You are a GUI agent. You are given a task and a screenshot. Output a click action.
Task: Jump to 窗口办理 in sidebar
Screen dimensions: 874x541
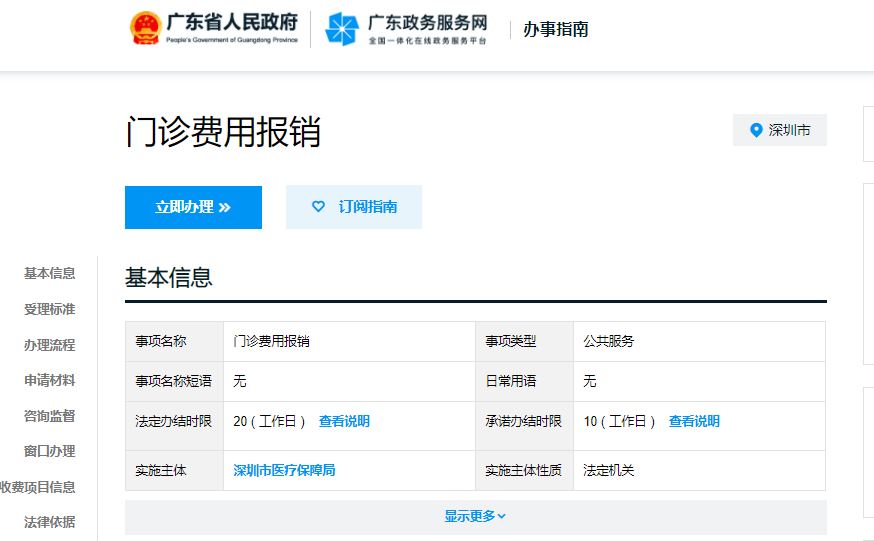click(x=50, y=451)
